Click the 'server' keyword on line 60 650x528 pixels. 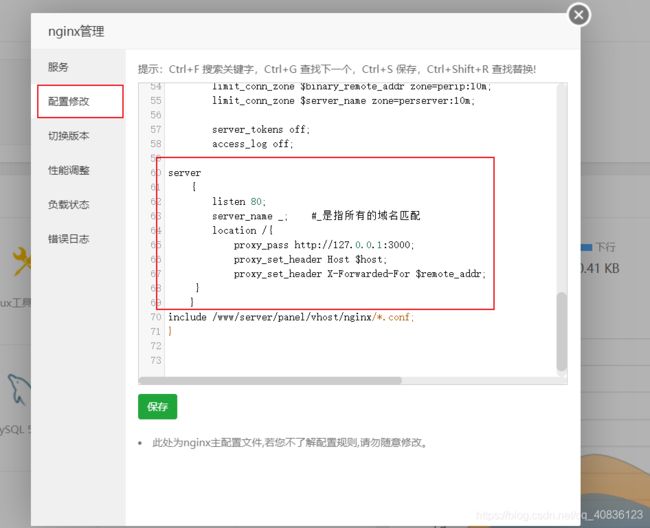[x=184, y=173]
